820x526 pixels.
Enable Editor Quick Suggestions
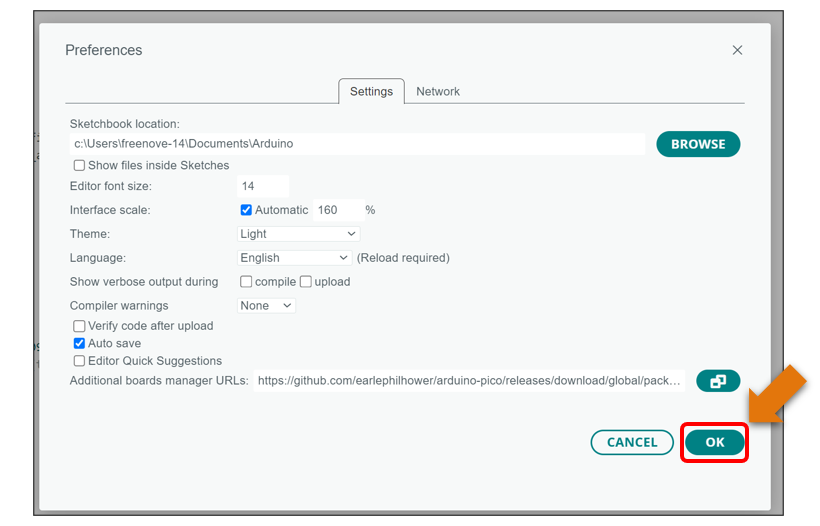click(79, 361)
